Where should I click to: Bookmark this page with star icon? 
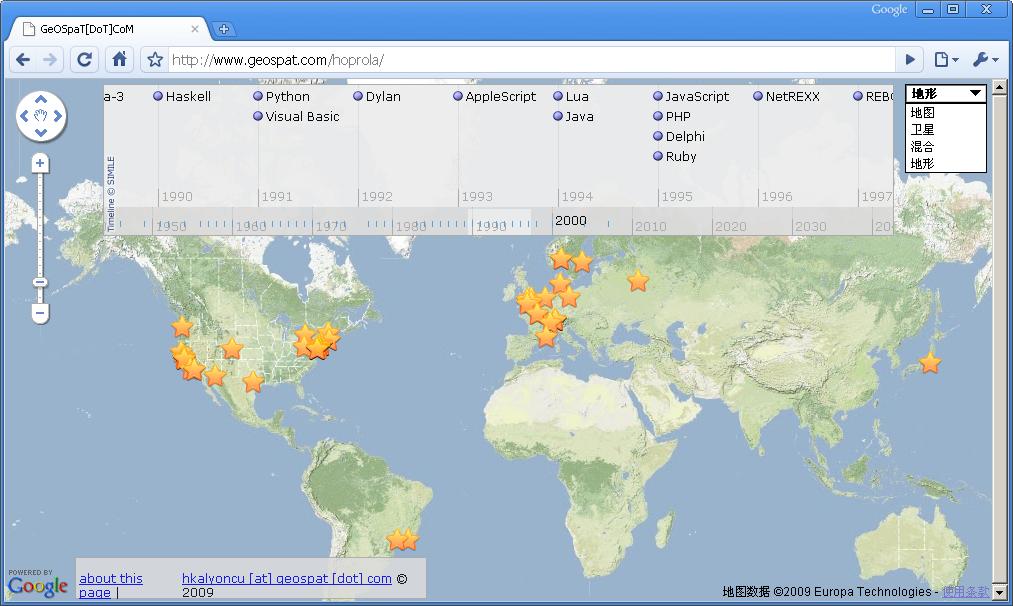coord(155,60)
